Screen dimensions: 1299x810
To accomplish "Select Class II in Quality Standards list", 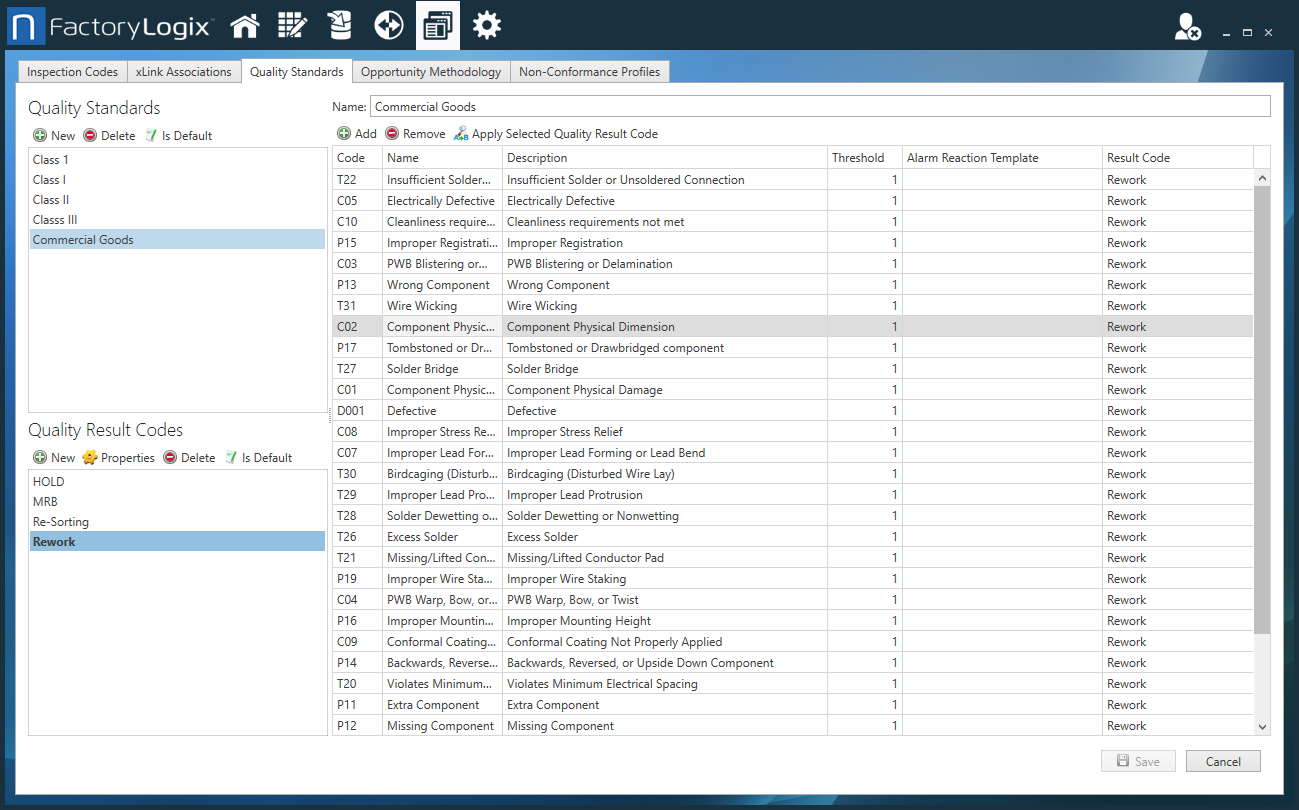I will tap(51, 200).
